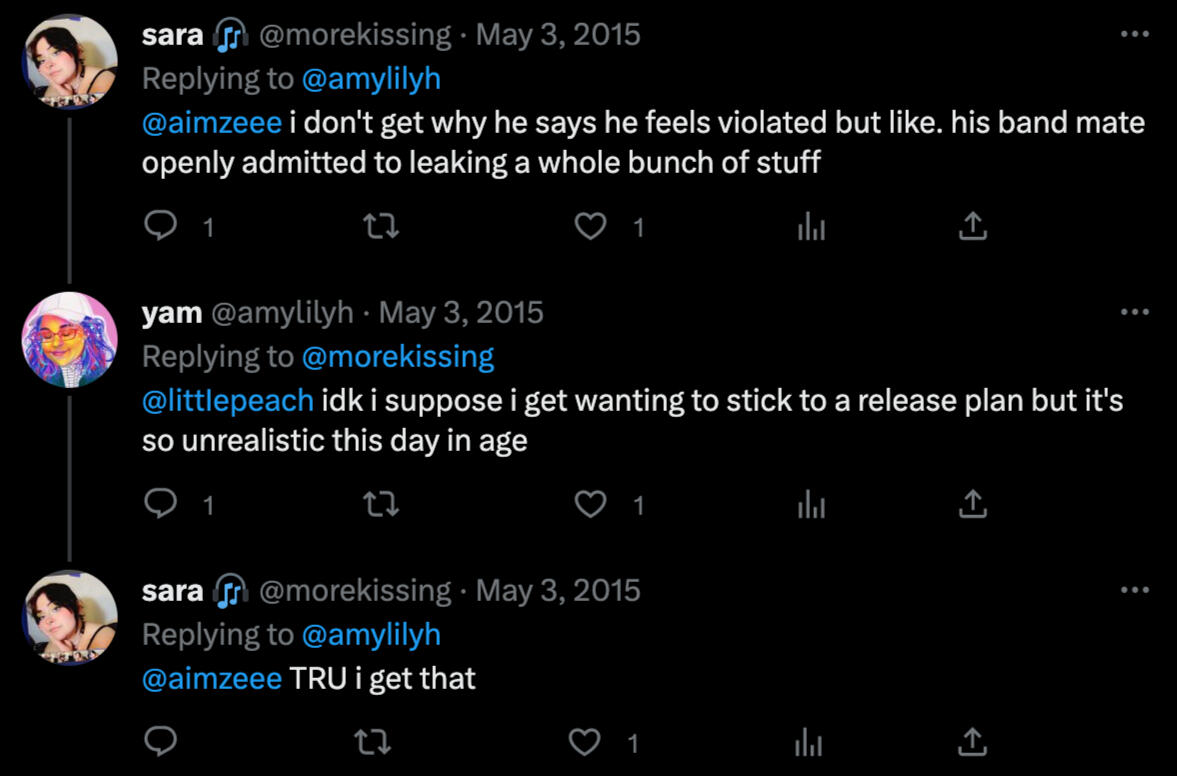Open more options on yam's tweet
Image resolution: width=1177 pixels, height=776 pixels.
[1134, 312]
